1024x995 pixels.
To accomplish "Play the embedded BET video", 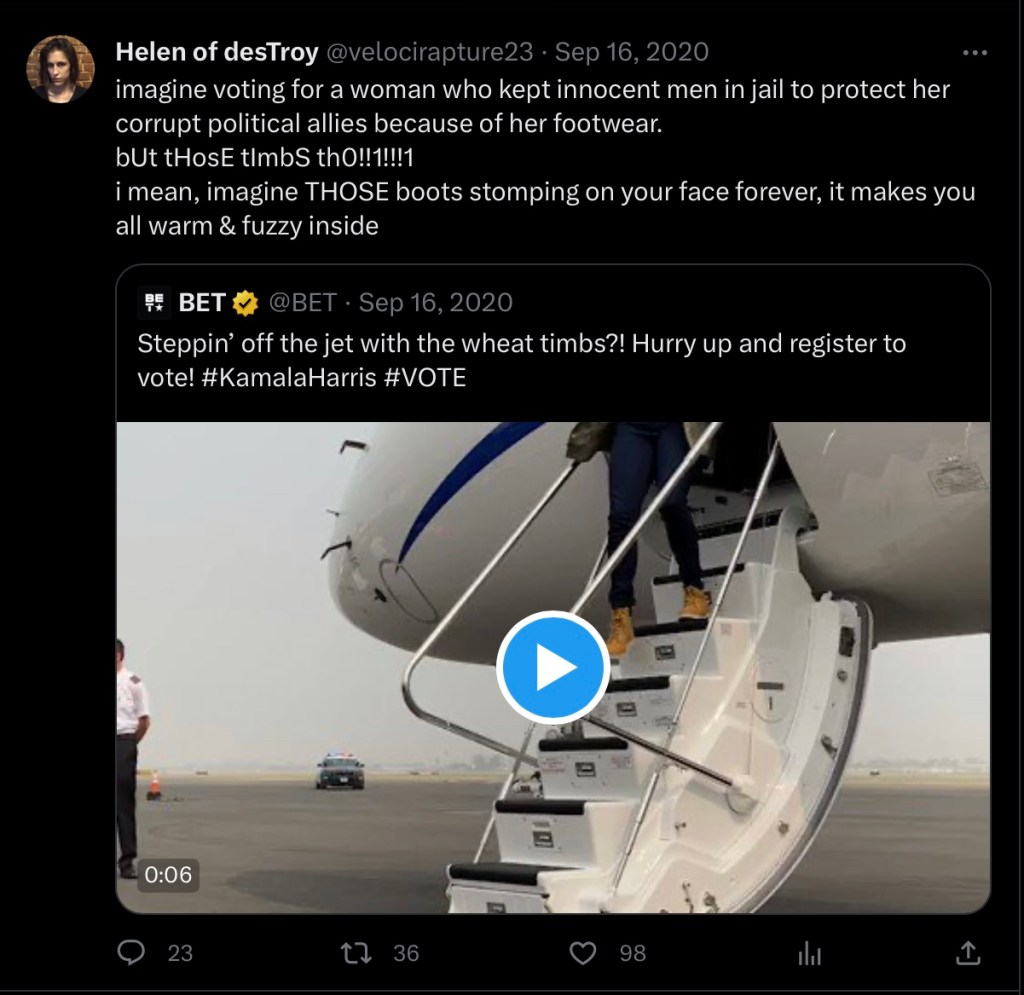I will pyautogui.click(x=553, y=668).
